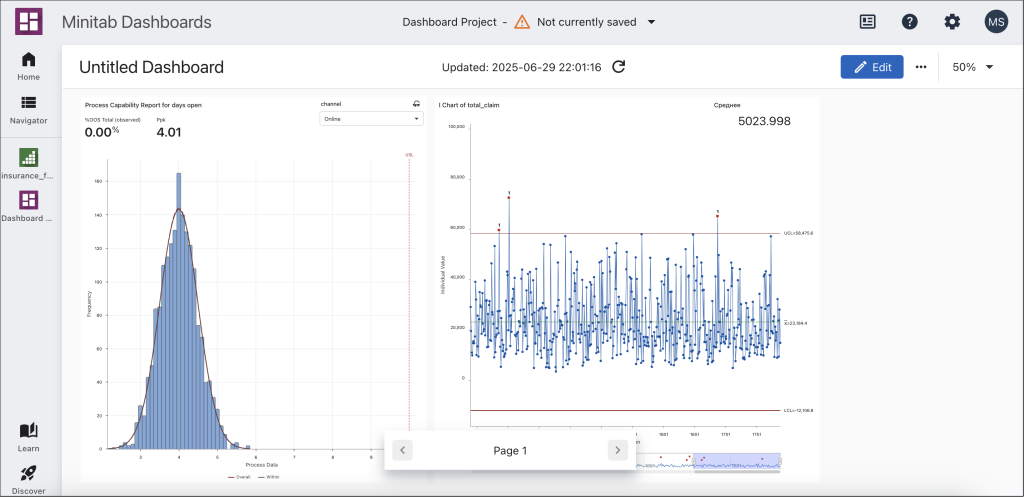Click the Page 1 label
Screen dimensions: 1024x497
(x=510, y=451)
